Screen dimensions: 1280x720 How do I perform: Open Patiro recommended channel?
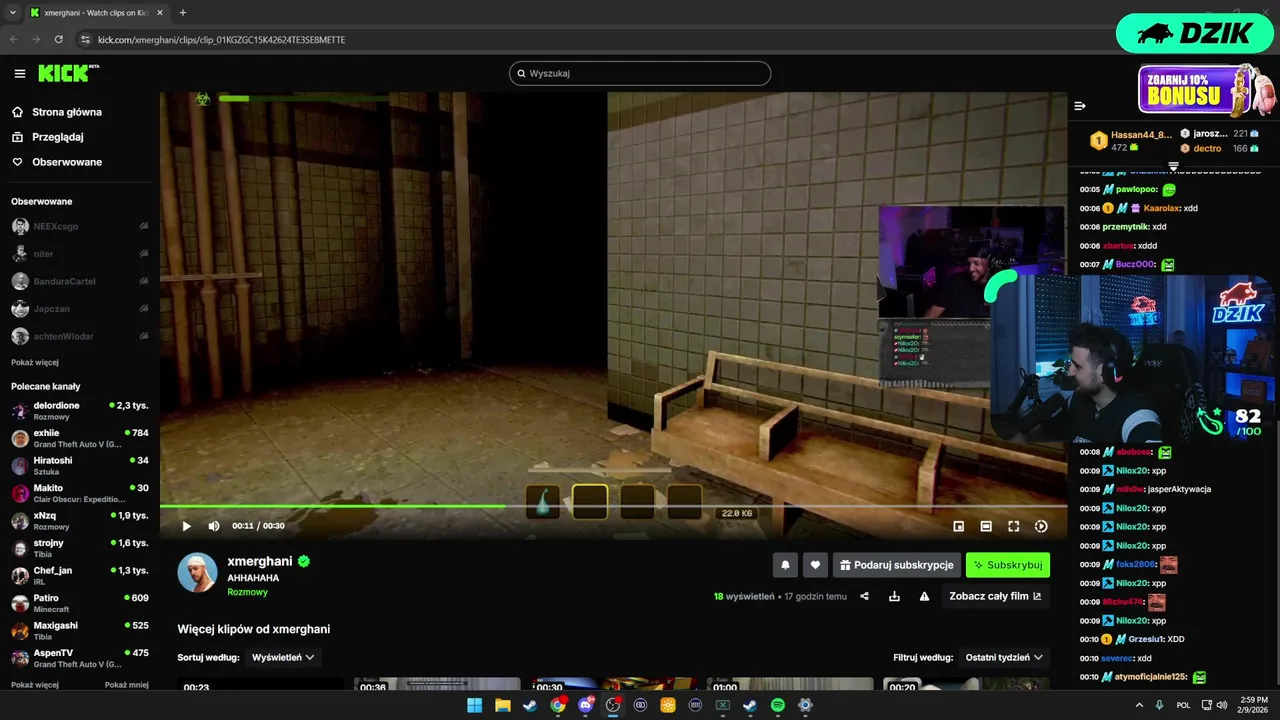[80, 603]
